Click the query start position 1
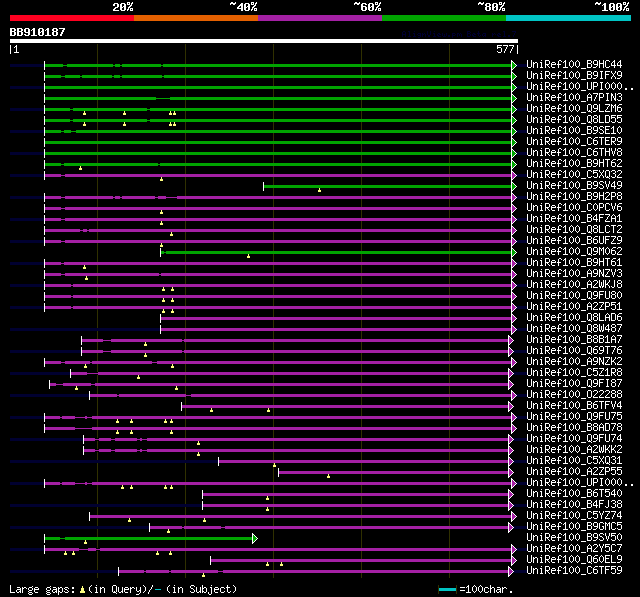Viewport: 640px width, 597px height. coord(16,49)
